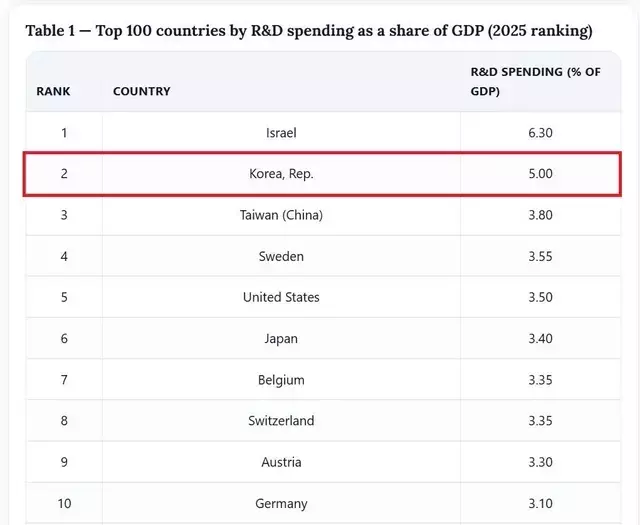The width and height of the screenshot is (640, 525).
Task: Select rank number 10 cell
Action: pyautogui.click(x=64, y=503)
